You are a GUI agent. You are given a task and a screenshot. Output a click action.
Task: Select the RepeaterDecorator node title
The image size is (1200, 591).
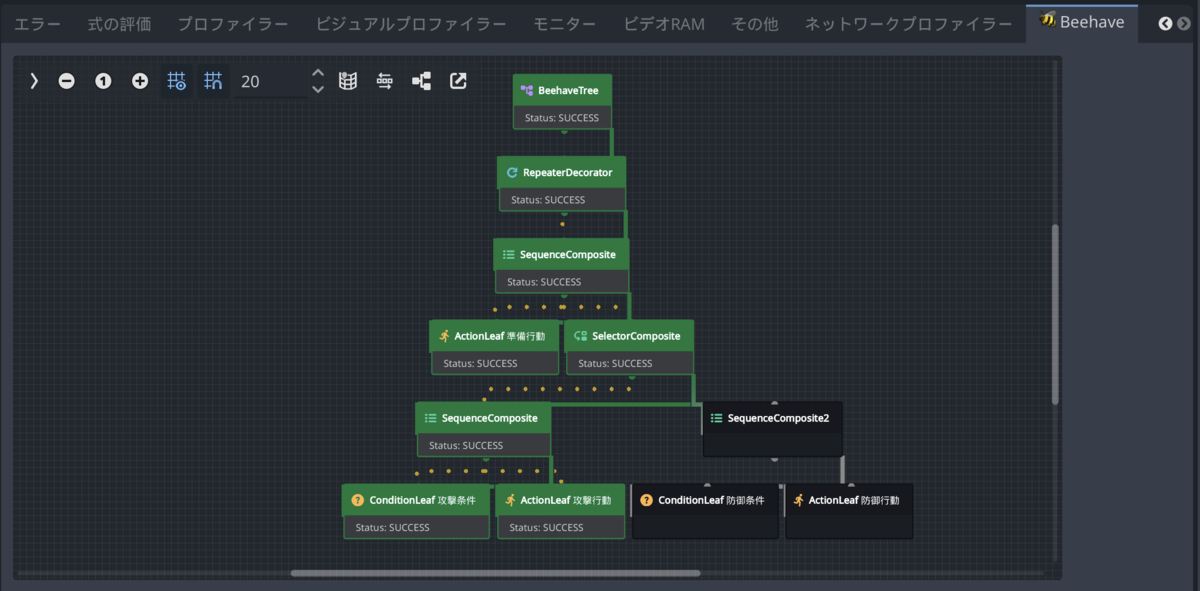pos(567,172)
